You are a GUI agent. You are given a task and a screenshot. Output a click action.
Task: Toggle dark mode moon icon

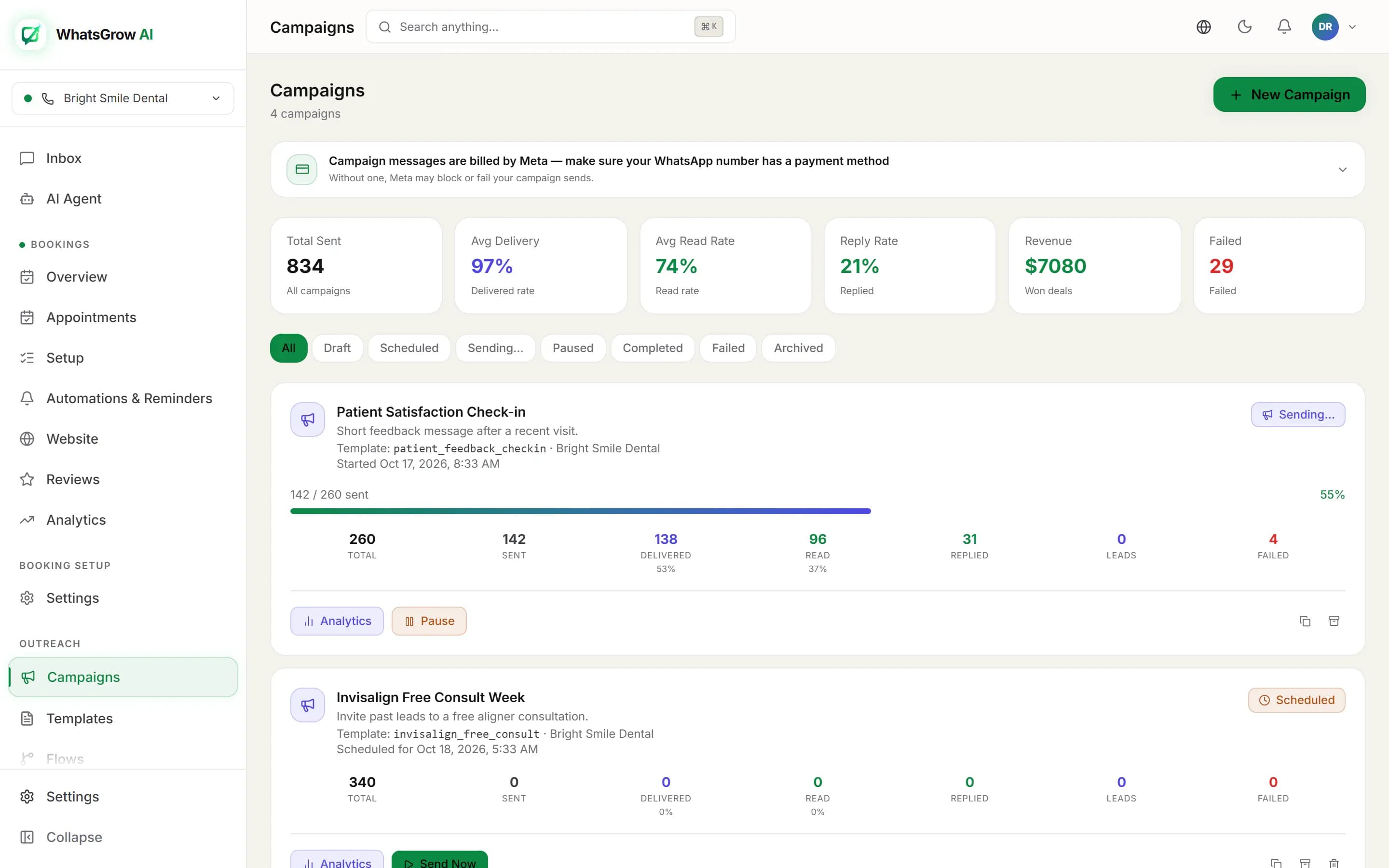tap(1244, 27)
